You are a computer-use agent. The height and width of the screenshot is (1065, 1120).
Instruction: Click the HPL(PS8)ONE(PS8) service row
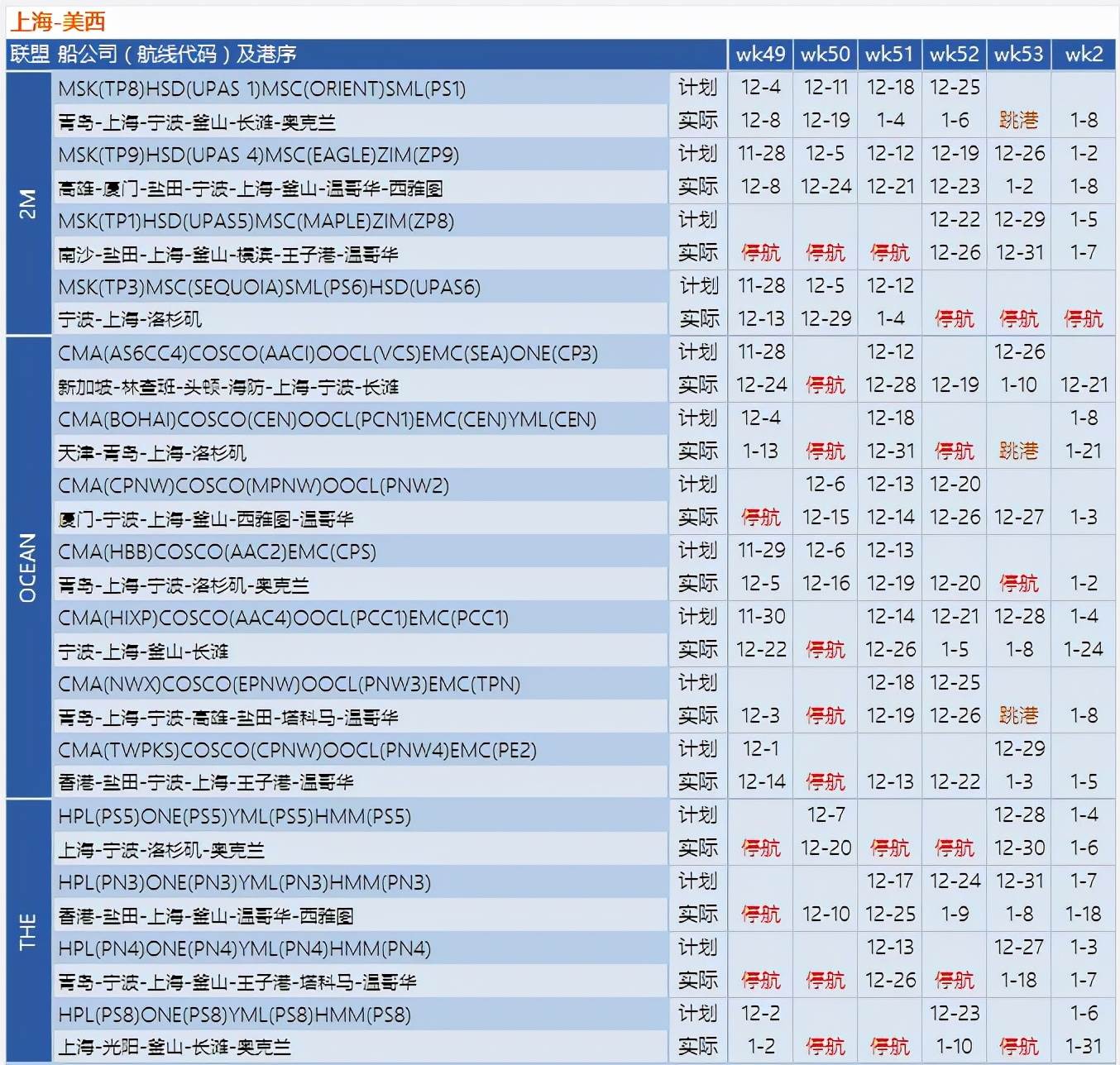coord(361,1014)
